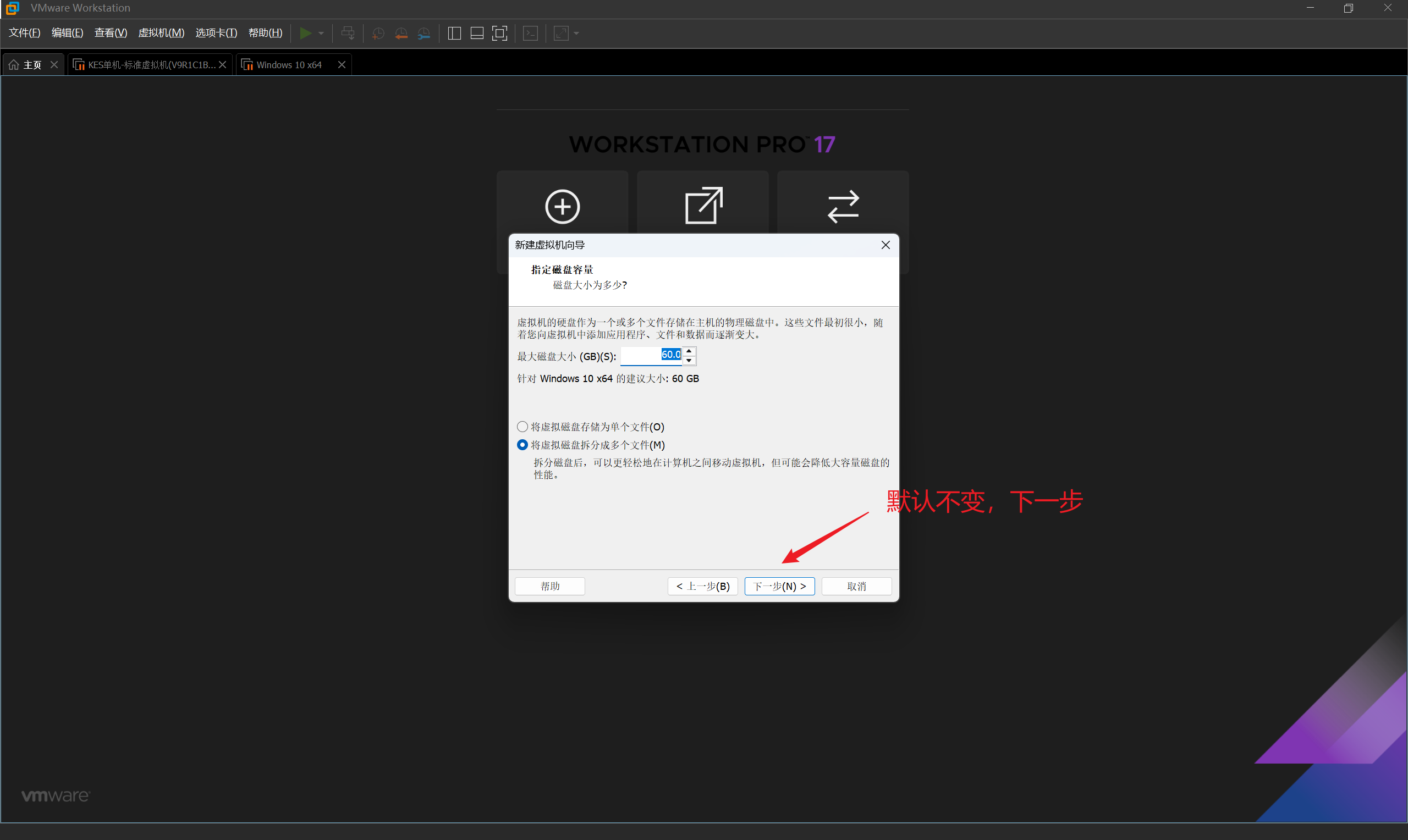Screen dimensions: 1408x840
Task: Enter full screen mode icon
Action: coord(499,34)
